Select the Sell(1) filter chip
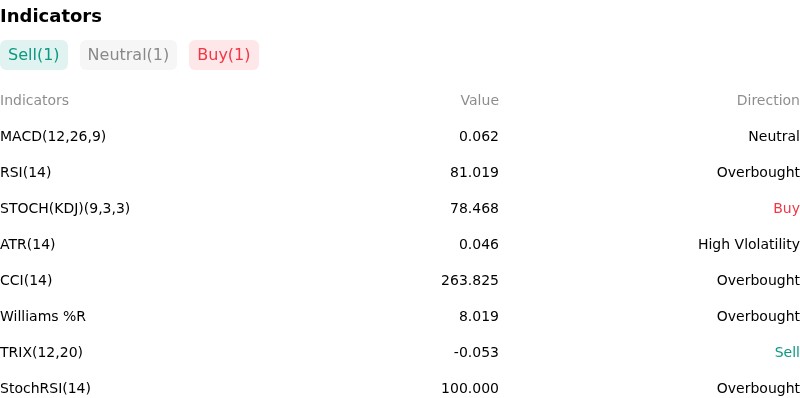This screenshot has height=398, width=800. point(34,55)
